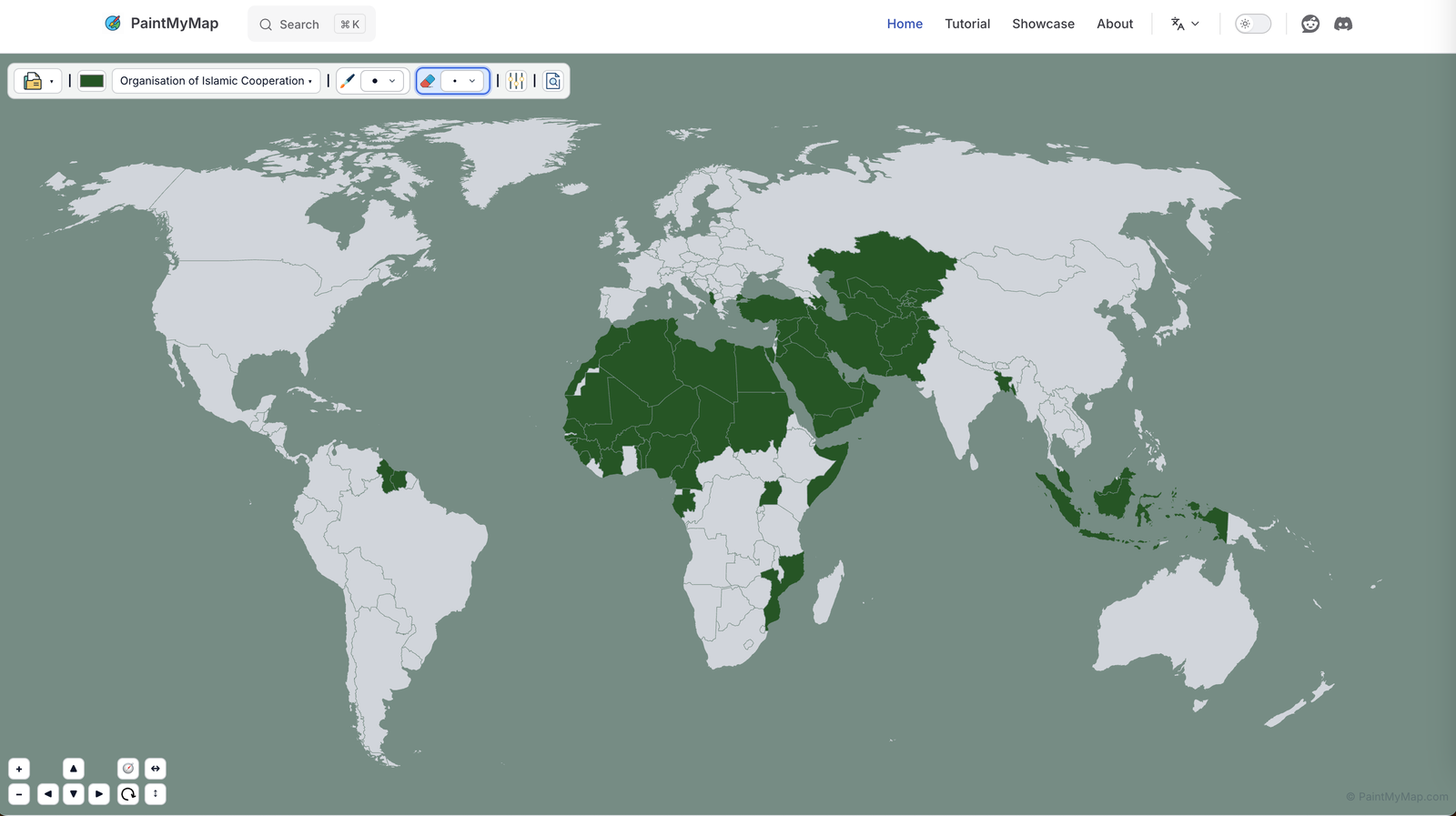Zoom in with the plus button
Screen dimensions: 1456x816
pos(19,769)
